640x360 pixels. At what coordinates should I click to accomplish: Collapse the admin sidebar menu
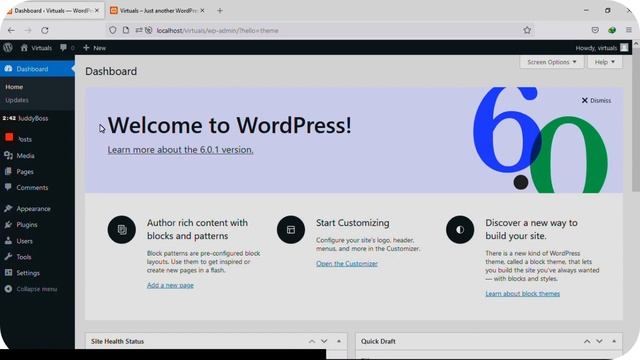coord(31,289)
